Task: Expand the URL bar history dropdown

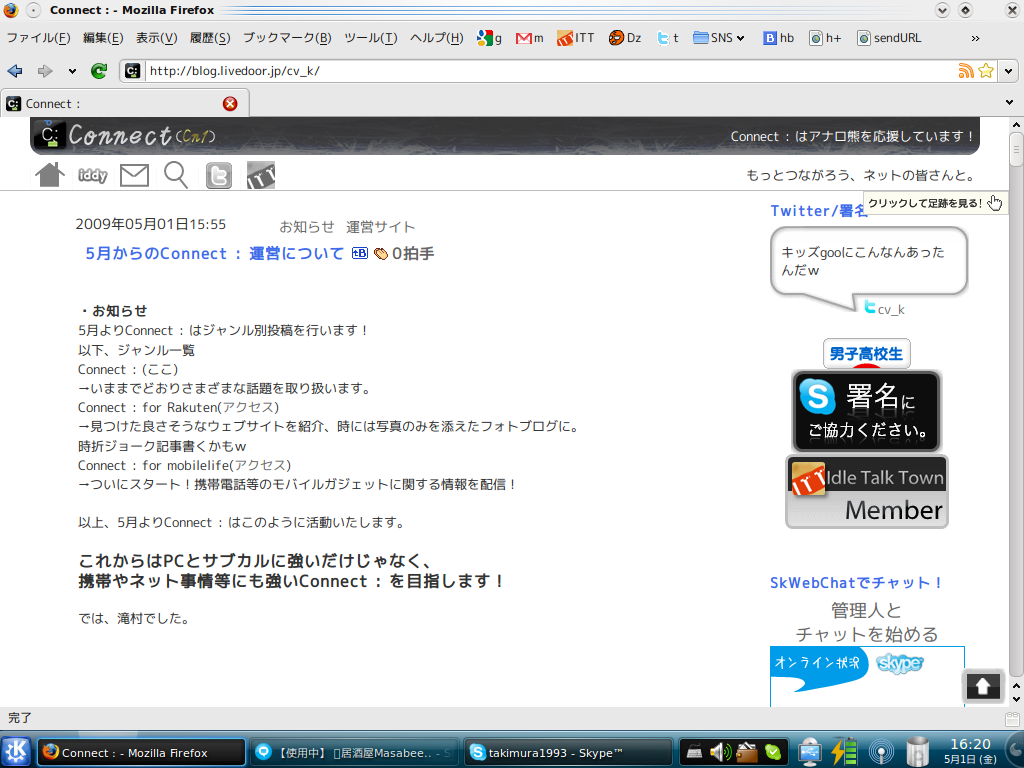Action: (1009, 71)
